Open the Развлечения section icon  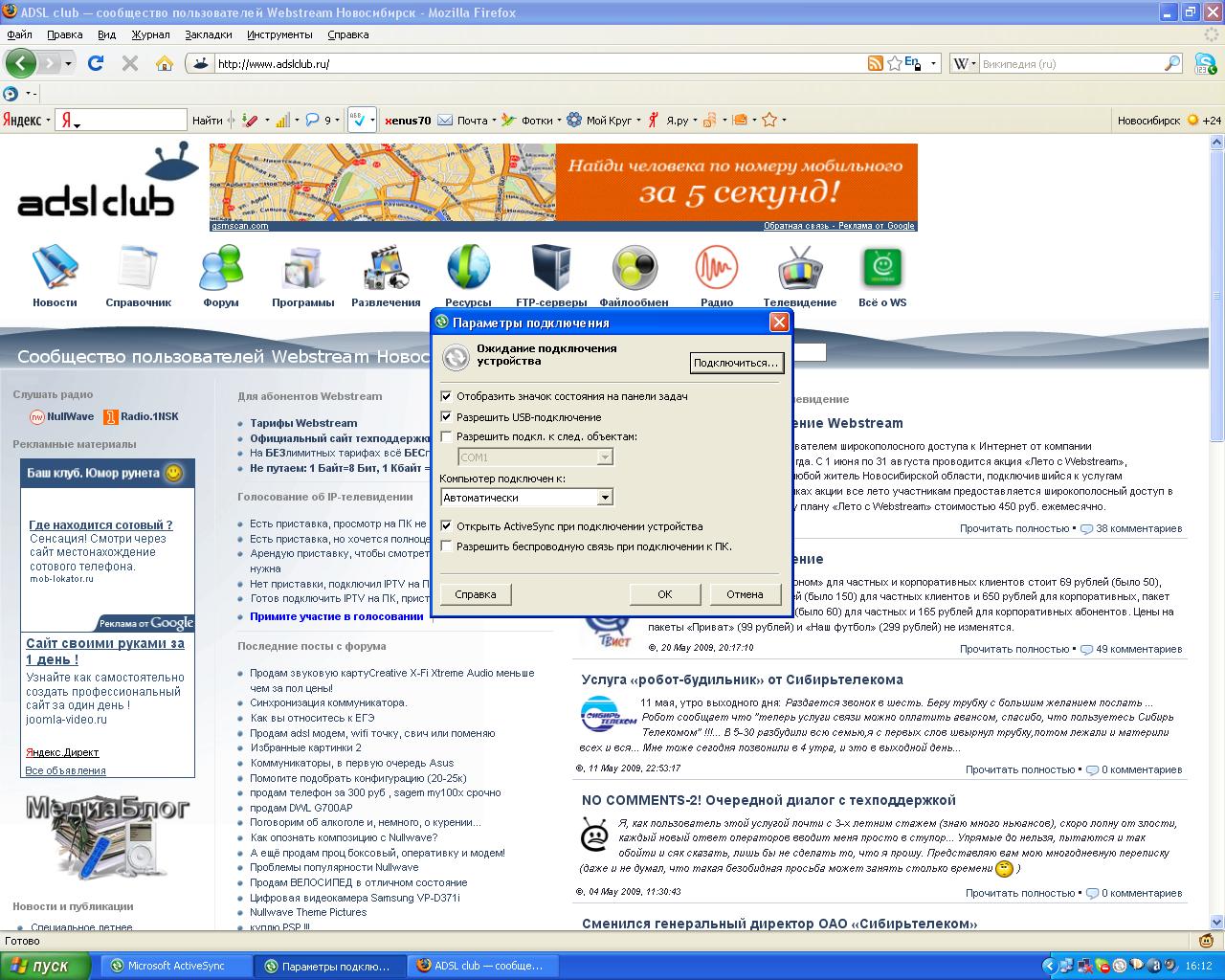point(386,268)
